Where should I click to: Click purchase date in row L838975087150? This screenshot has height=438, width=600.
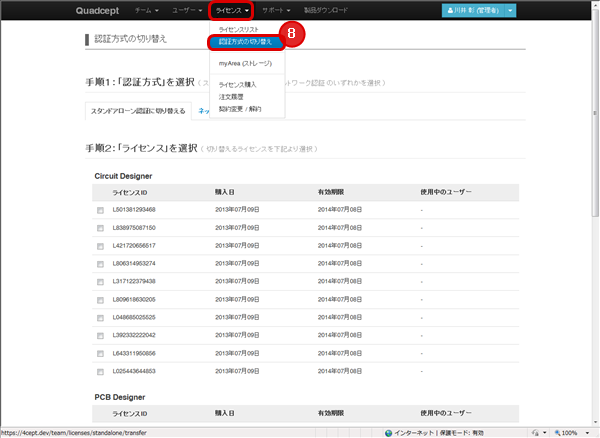coord(237,228)
